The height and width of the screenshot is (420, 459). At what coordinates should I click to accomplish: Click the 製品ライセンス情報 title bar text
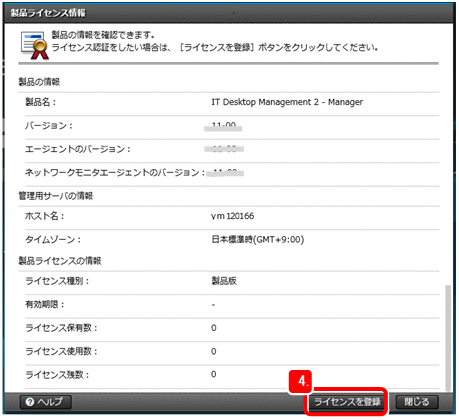pyautogui.click(x=48, y=13)
